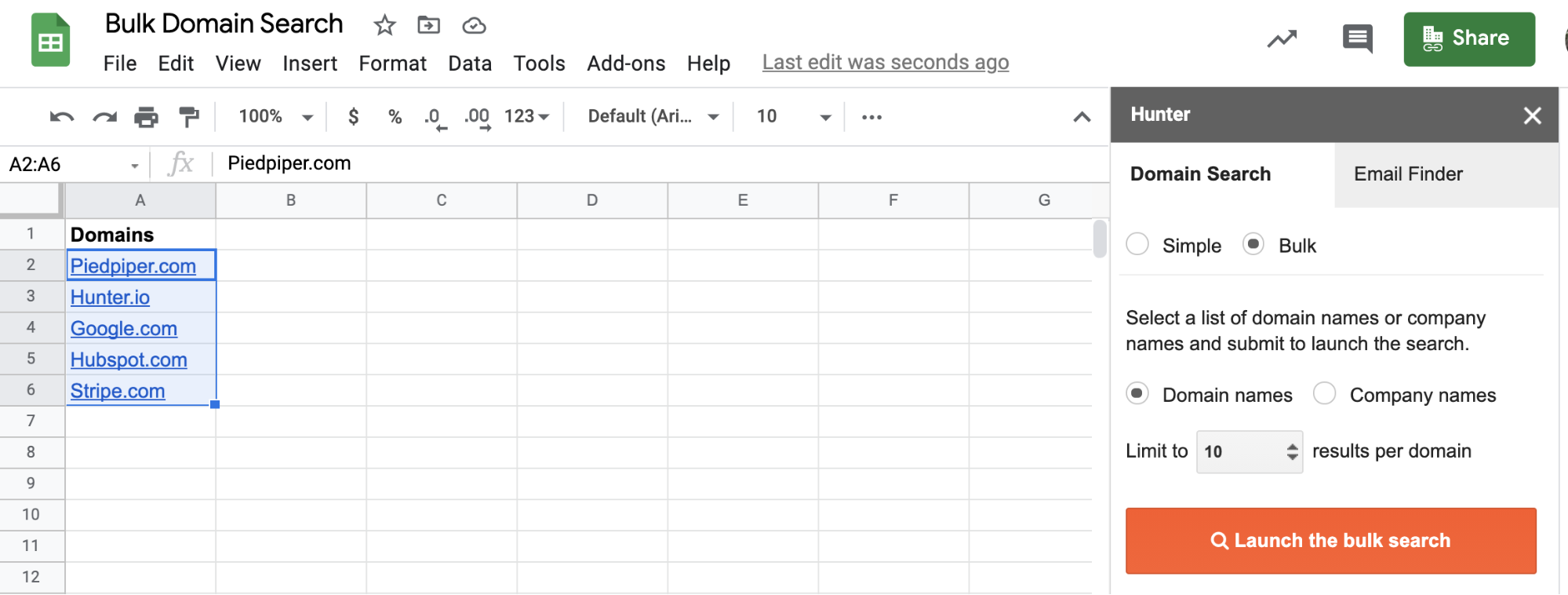Screen dimensions: 1568x595
Task: Launch the bulk search
Action: coord(1330,541)
